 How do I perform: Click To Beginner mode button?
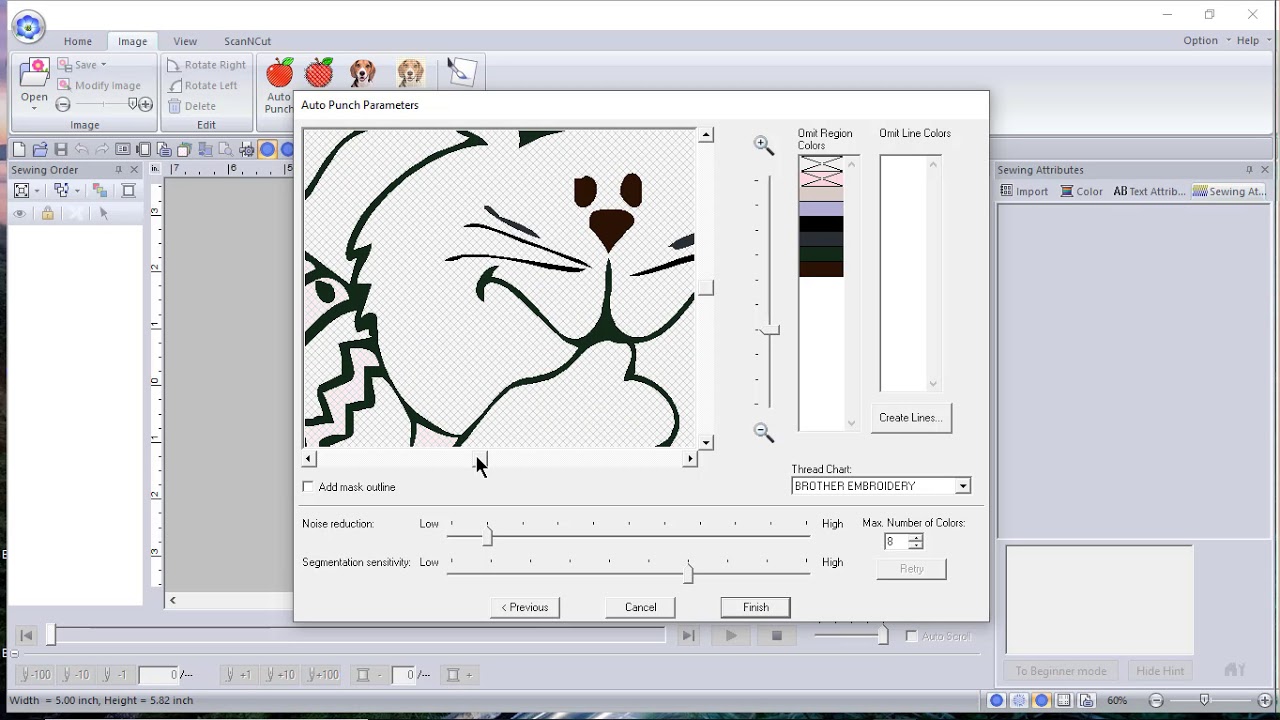pos(1061,671)
